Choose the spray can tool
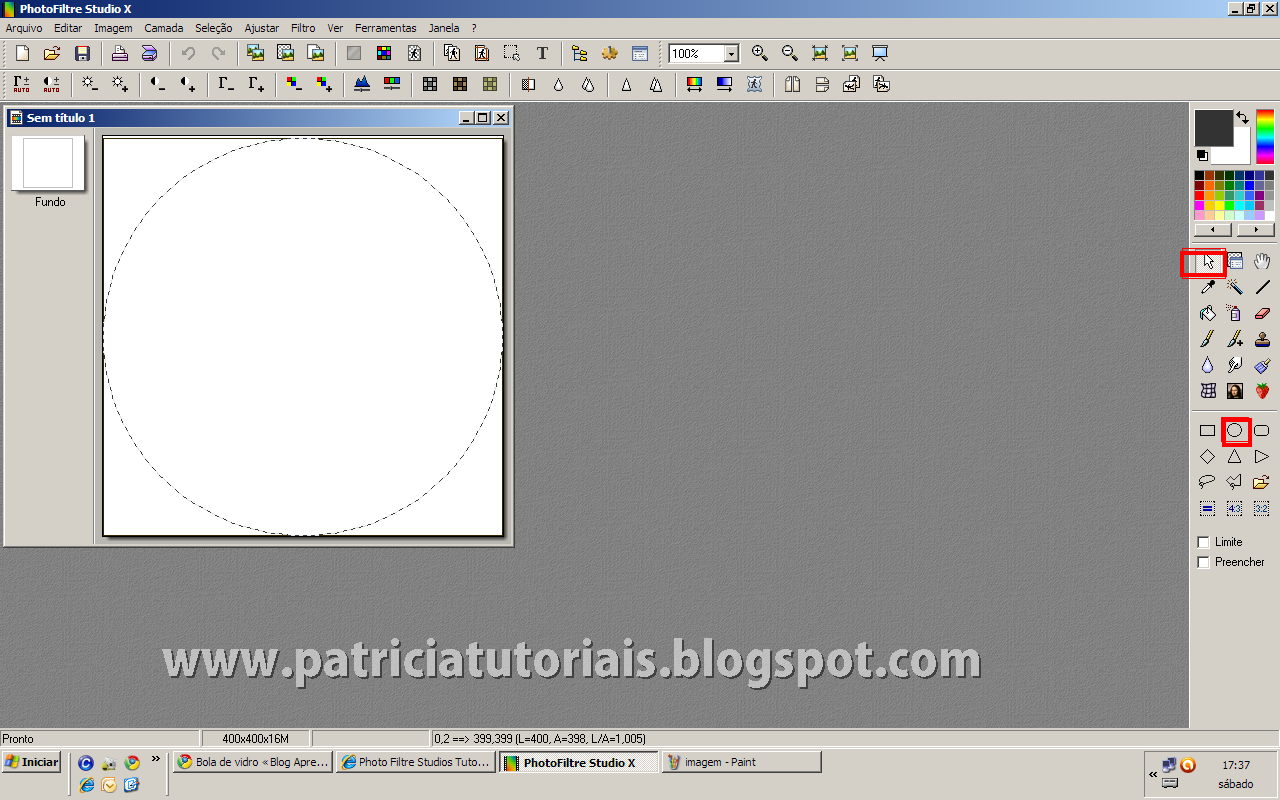Screen dimensions: 1280x800 (1235, 314)
